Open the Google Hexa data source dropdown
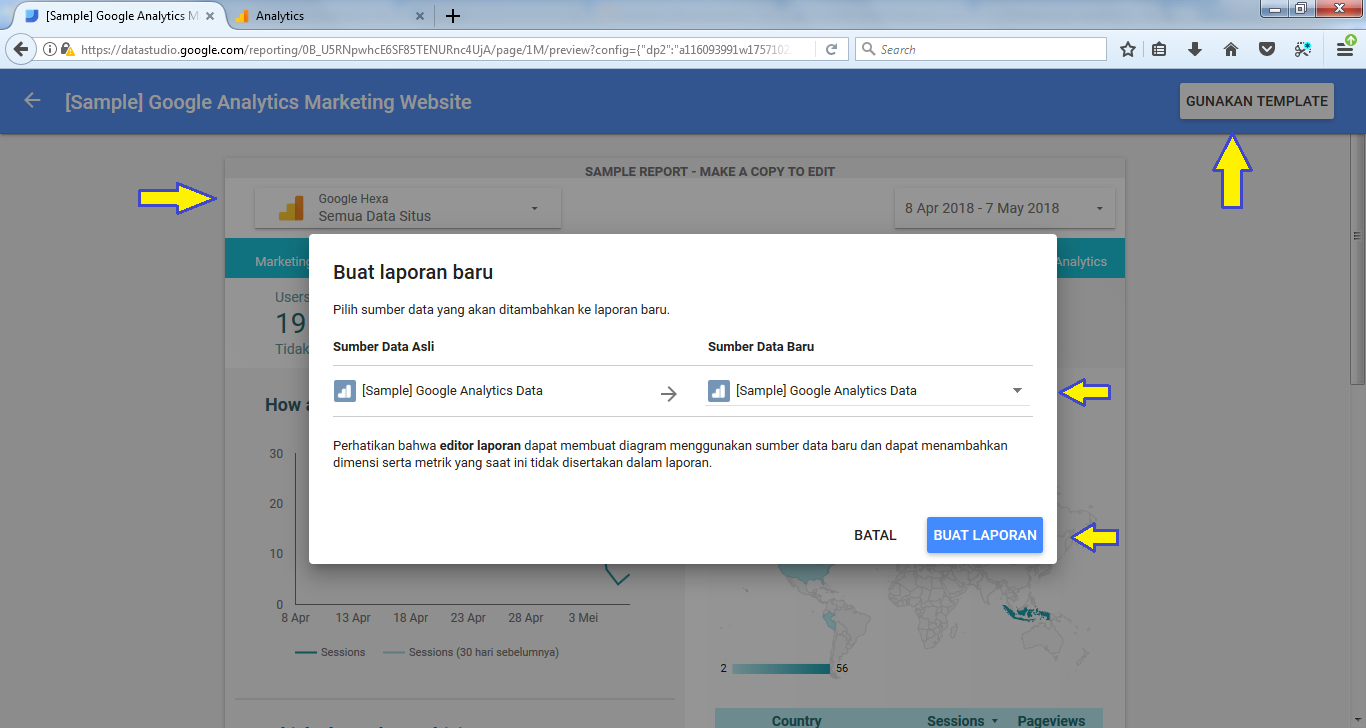This screenshot has height=728, width=1366. pyautogui.click(x=408, y=208)
